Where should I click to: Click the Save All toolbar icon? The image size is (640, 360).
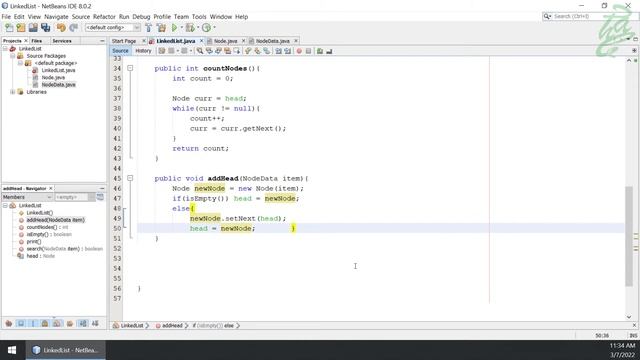tap(45, 28)
